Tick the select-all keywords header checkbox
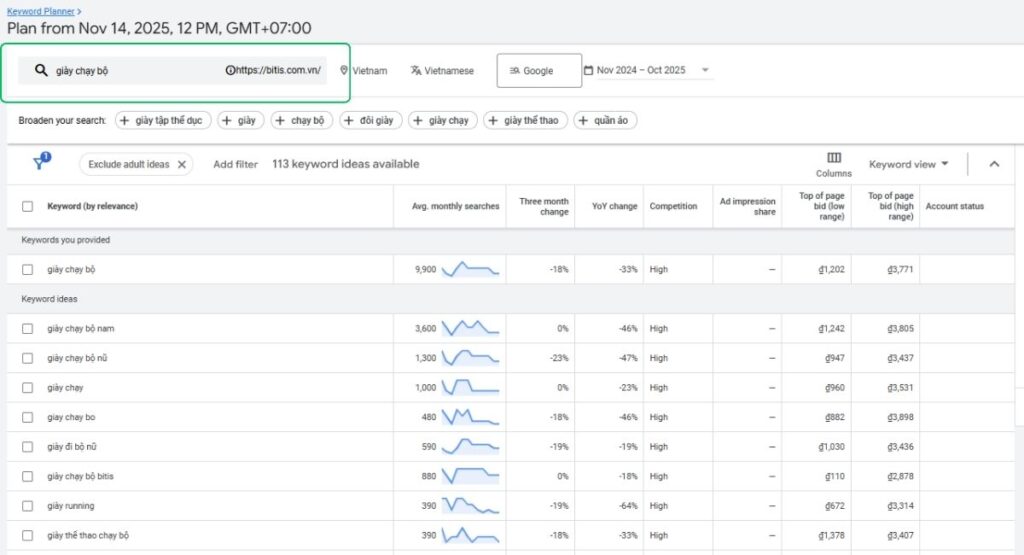 coord(28,207)
